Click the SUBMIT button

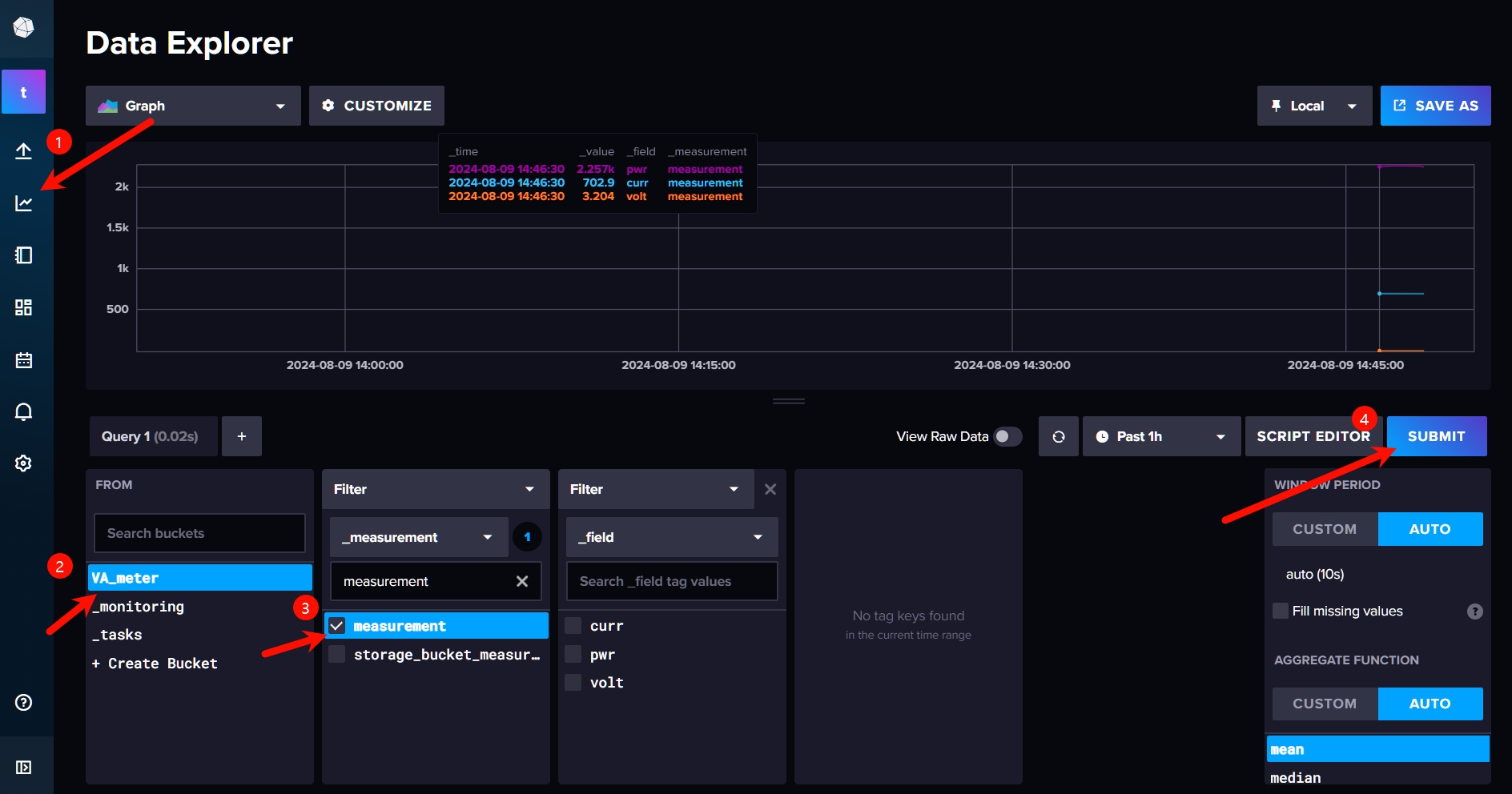(x=1437, y=436)
